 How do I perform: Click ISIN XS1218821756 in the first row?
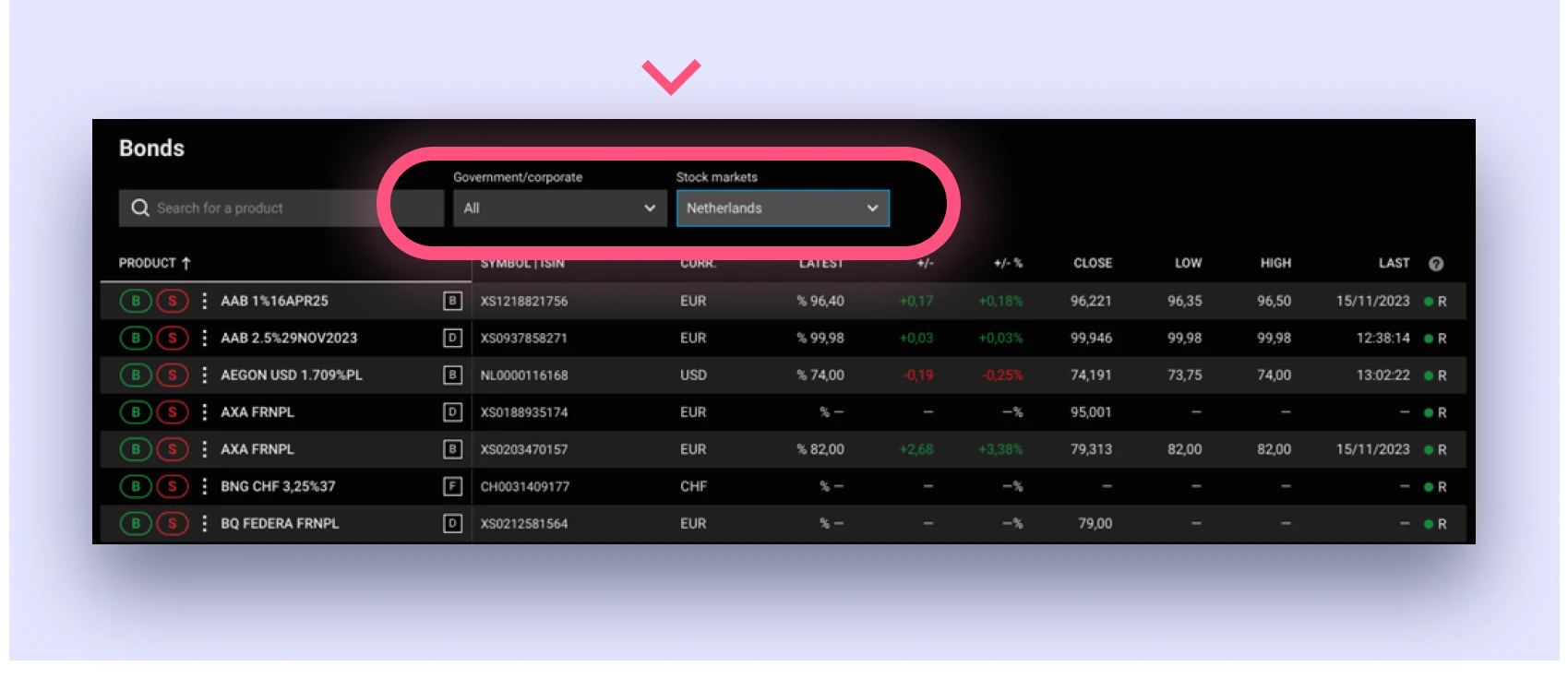524,302
